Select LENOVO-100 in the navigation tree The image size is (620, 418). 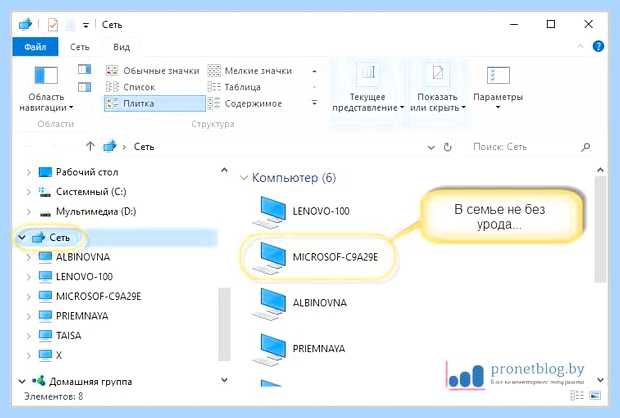pos(84,276)
